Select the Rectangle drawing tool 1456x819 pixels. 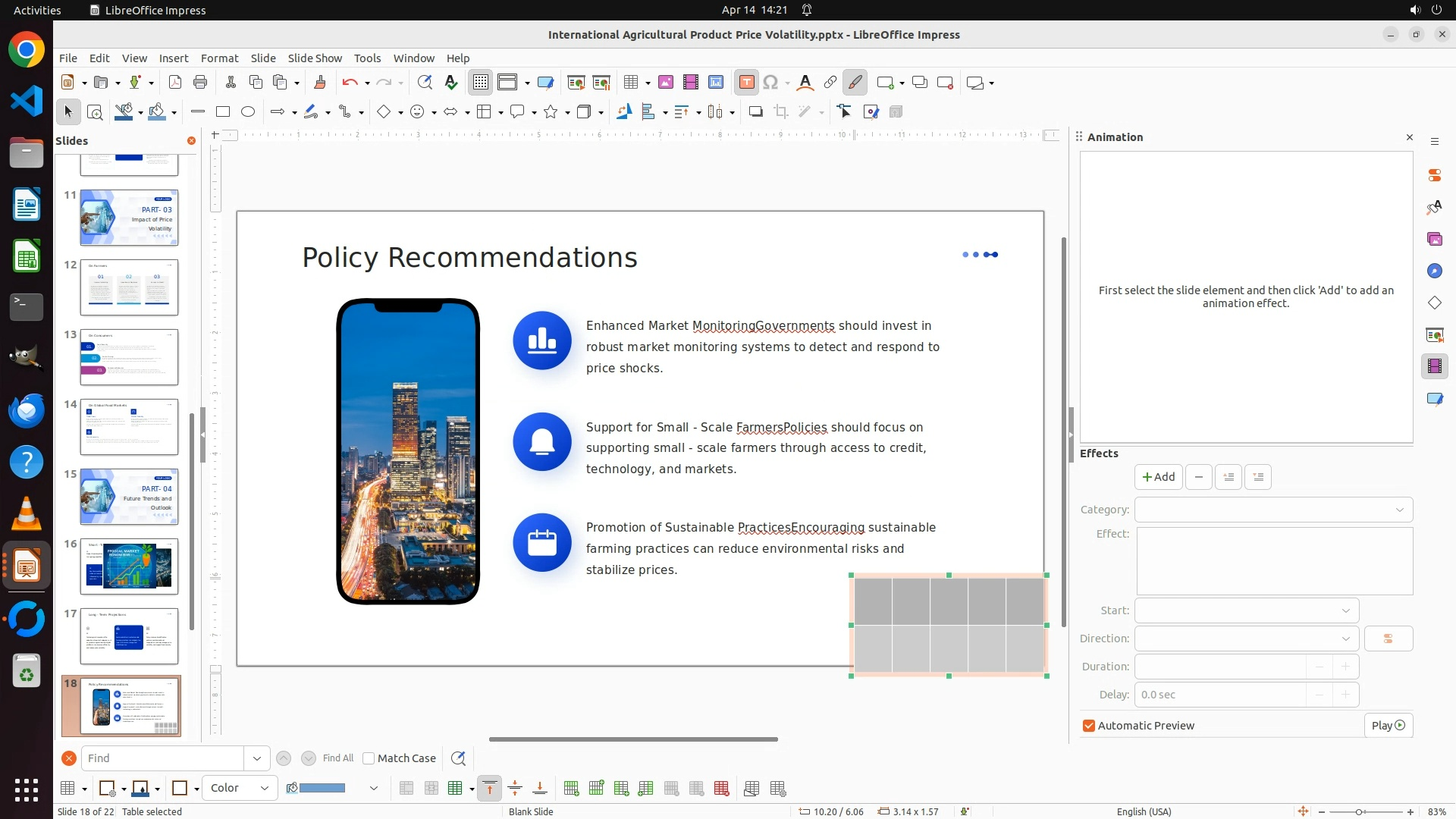[223, 112]
